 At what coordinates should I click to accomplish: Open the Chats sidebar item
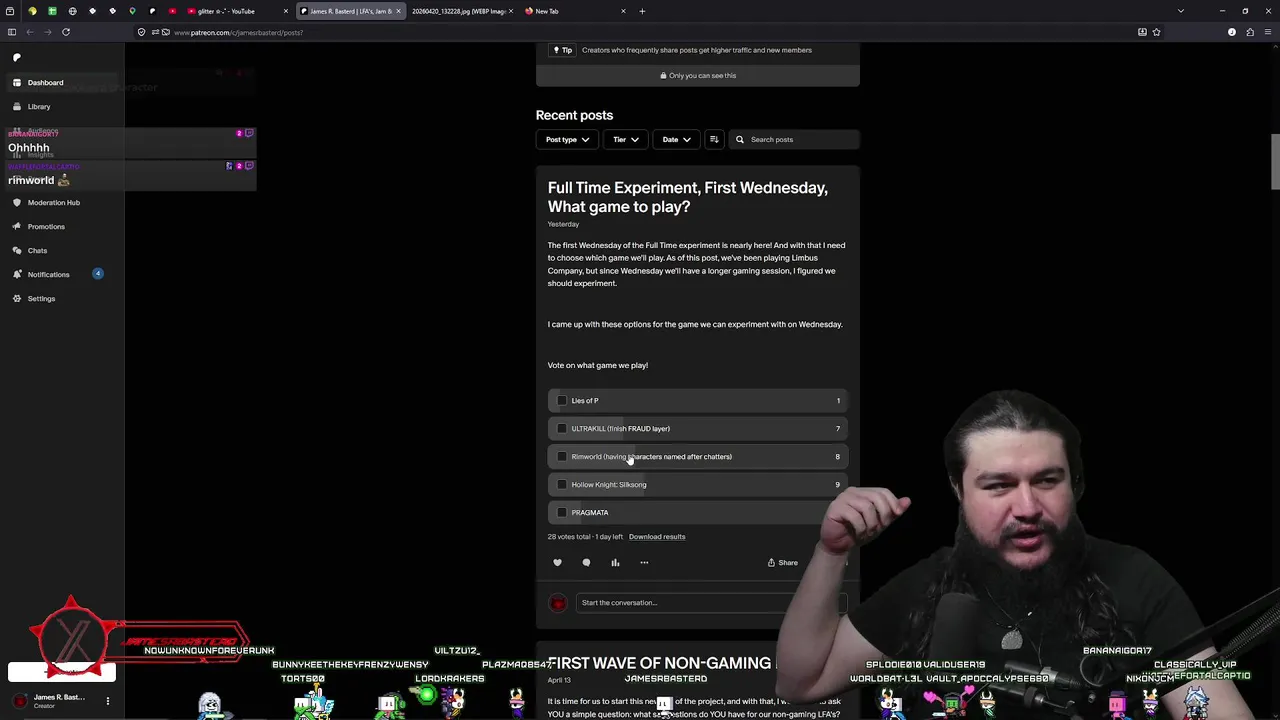click(x=62, y=251)
